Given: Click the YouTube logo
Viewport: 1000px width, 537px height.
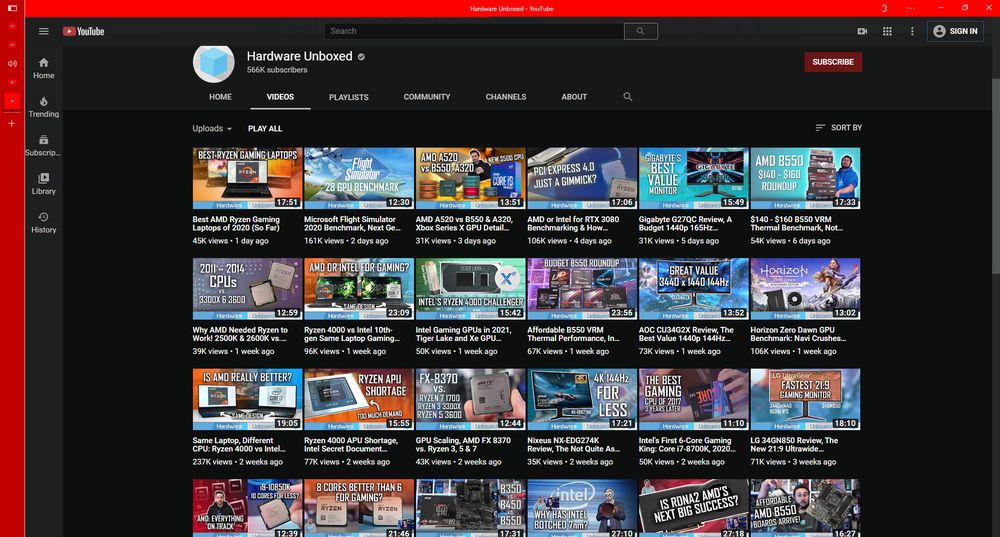Looking at the screenshot, I should click(x=84, y=31).
